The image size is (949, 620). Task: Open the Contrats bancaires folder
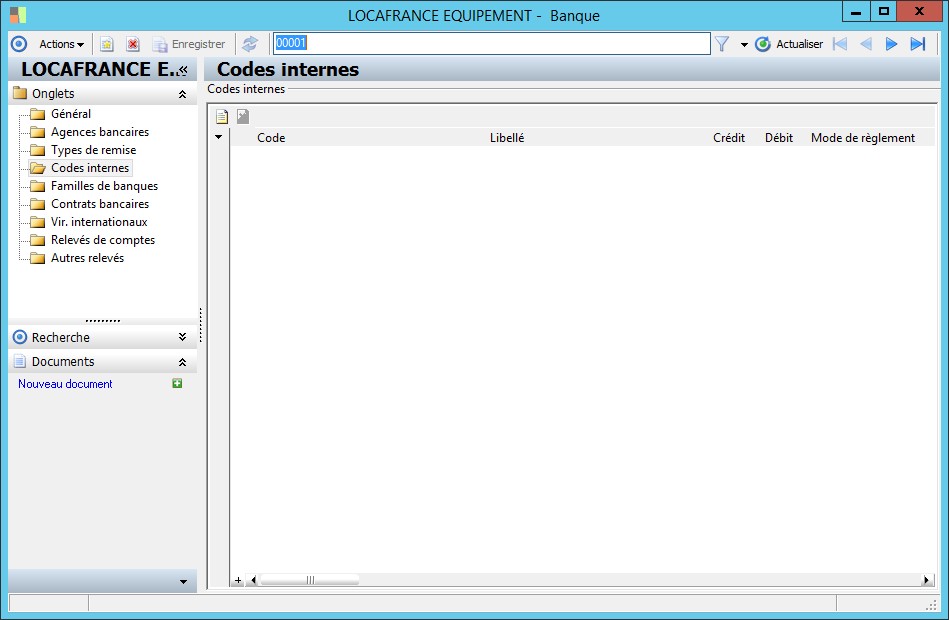tap(100, 204)
